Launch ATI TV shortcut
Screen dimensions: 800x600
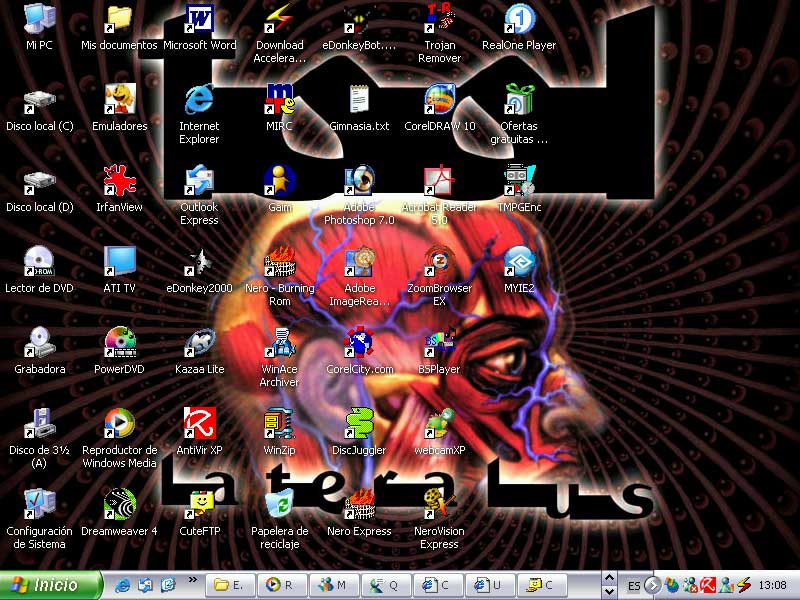(119, 262)
